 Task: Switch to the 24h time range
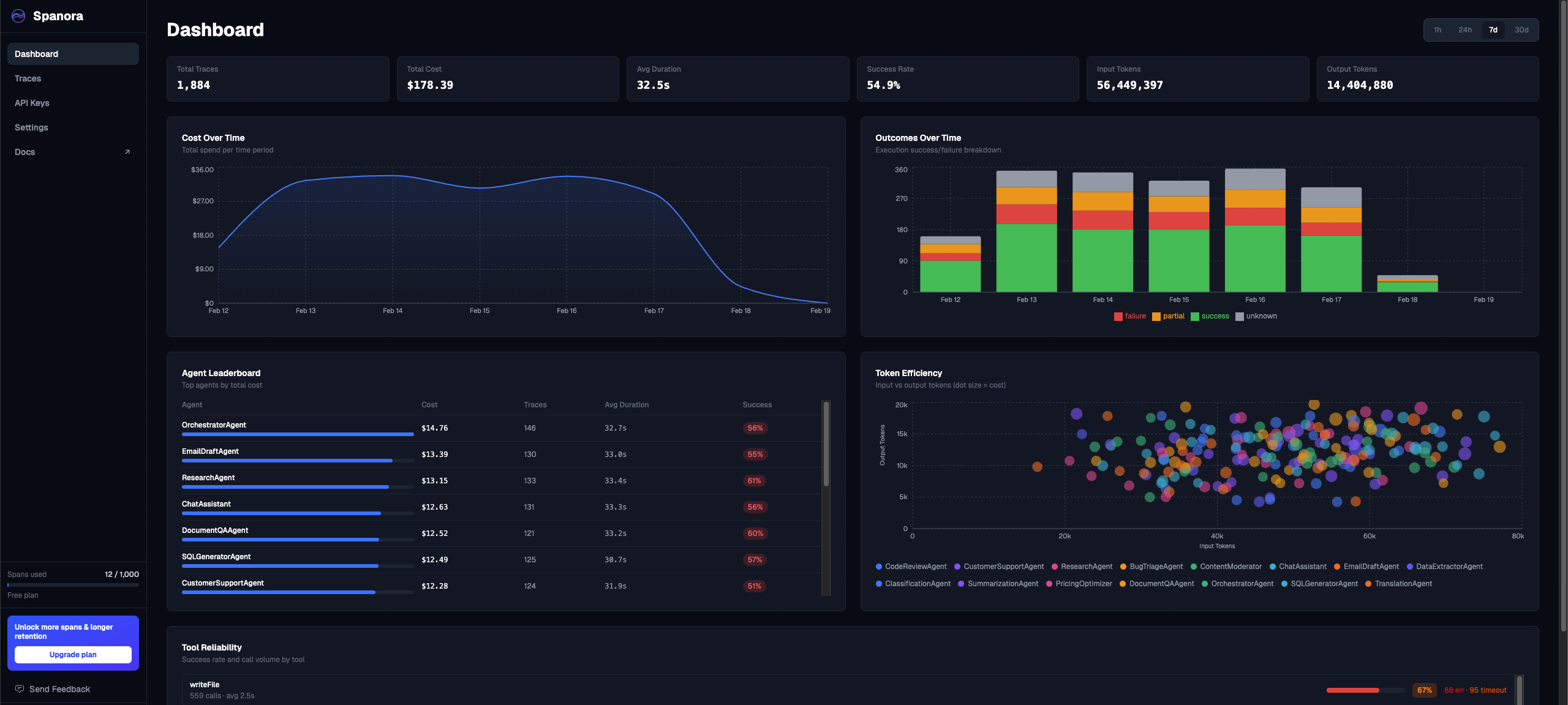(x=1465, y=29)
